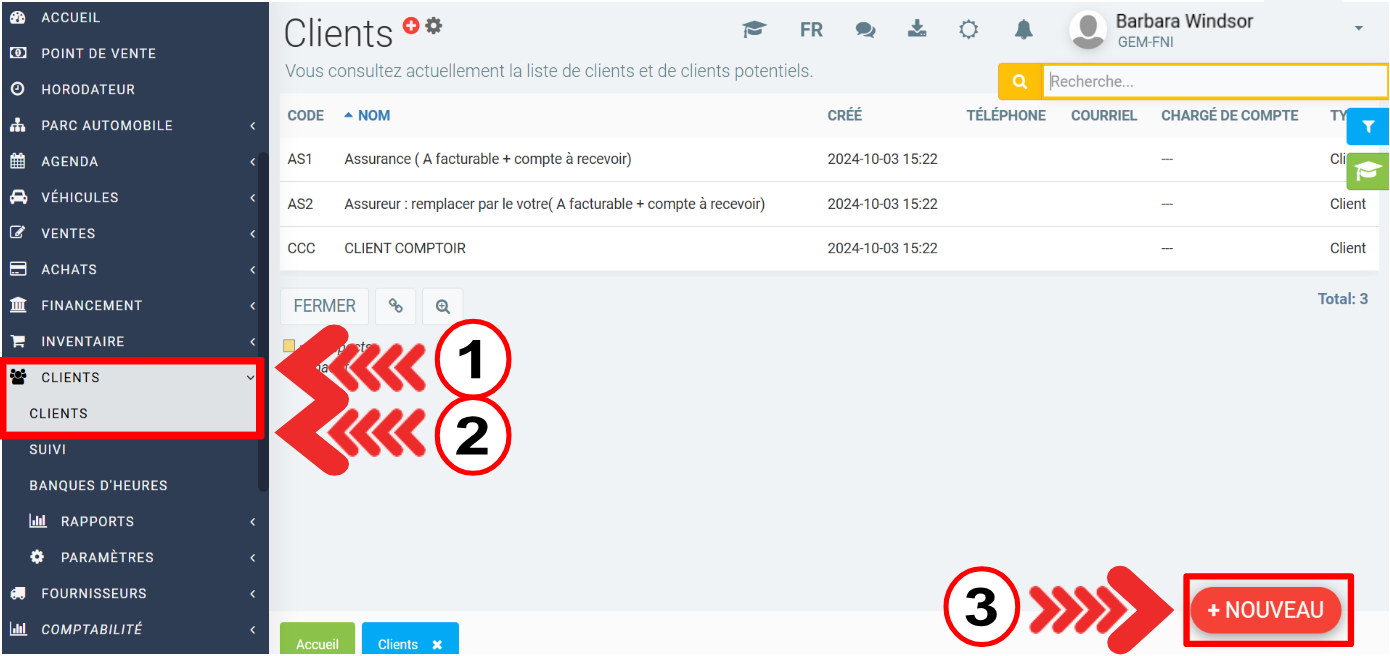Open the gear settings icon beside Clients title
The height and width of the screenshot is (656, 1390).
click(433, 26)
